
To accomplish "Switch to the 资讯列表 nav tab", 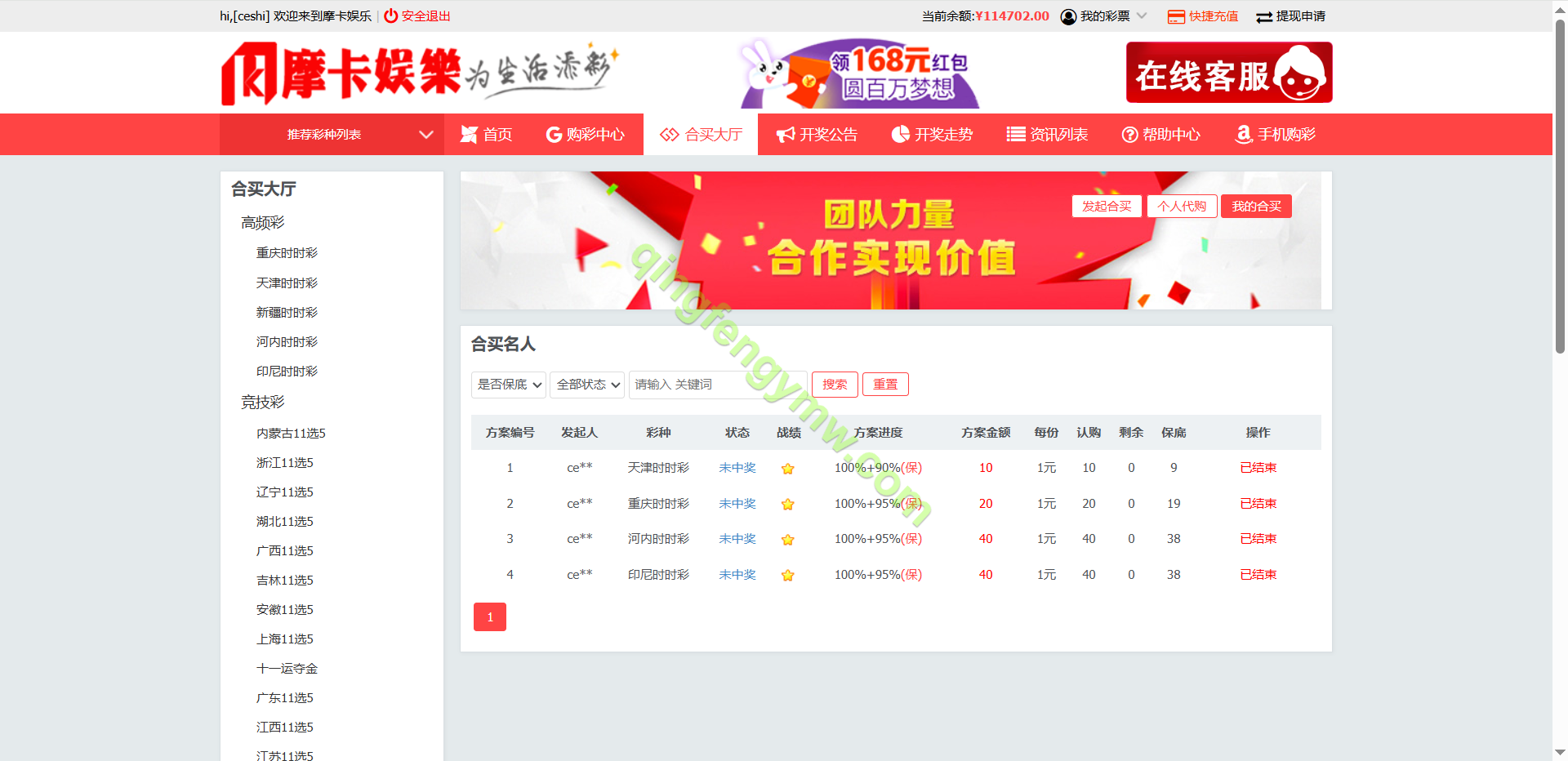I will tap(1047, 135).
